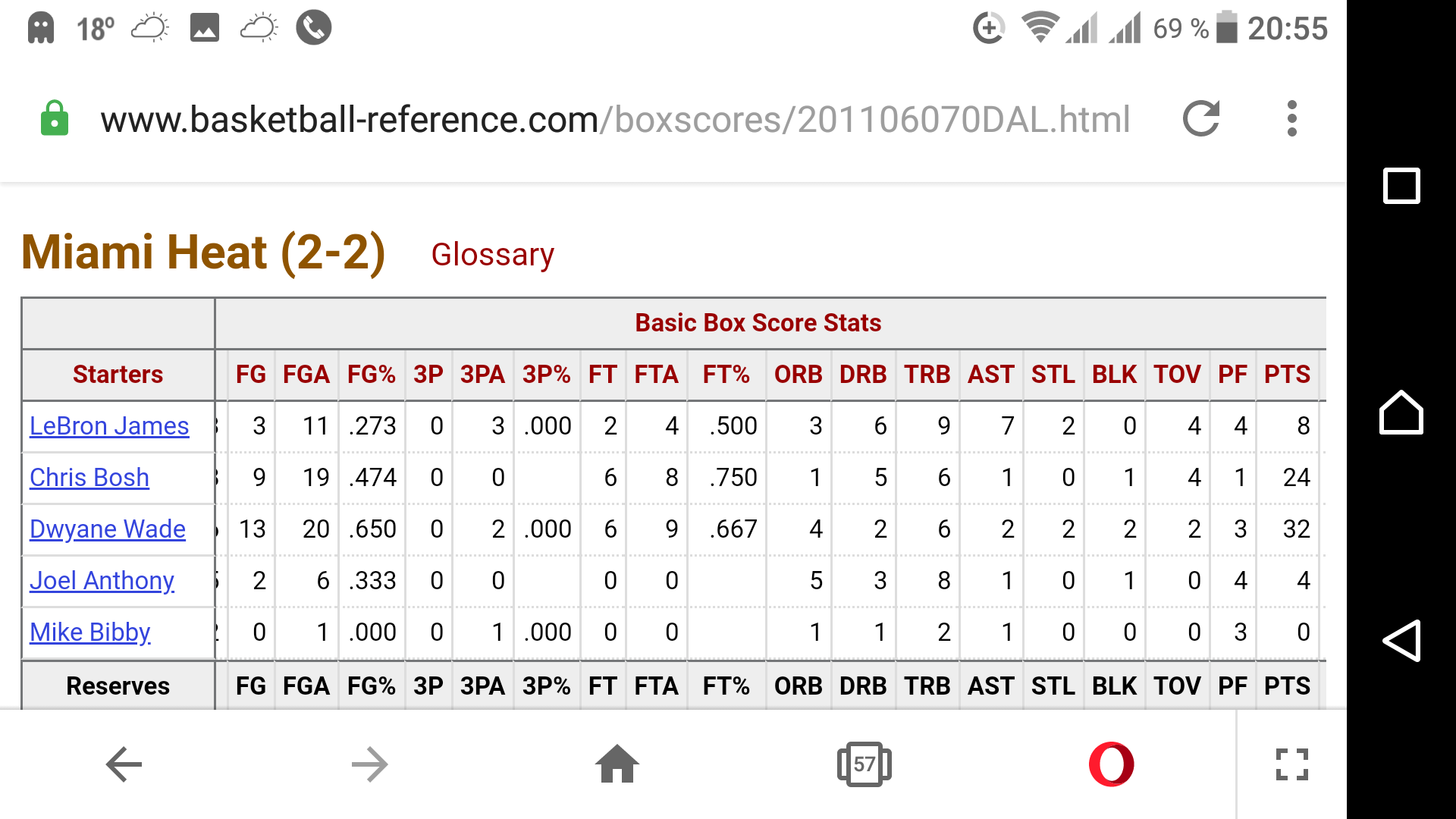Tap the green lock security icon
The width and height of the screenshot is (1456, 819).
coord(55,118)
